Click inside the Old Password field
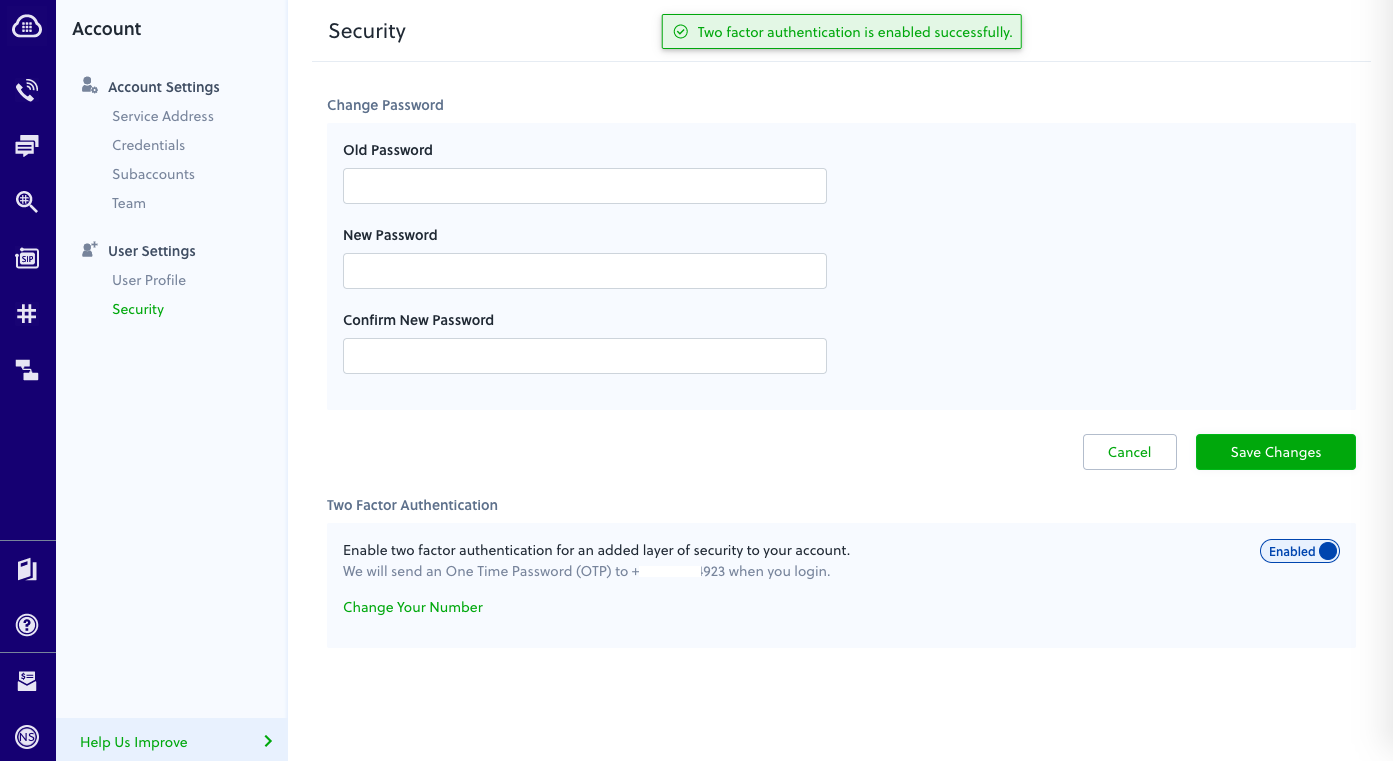This screenshot has width=1393, height=761. [x=584, y=186]
